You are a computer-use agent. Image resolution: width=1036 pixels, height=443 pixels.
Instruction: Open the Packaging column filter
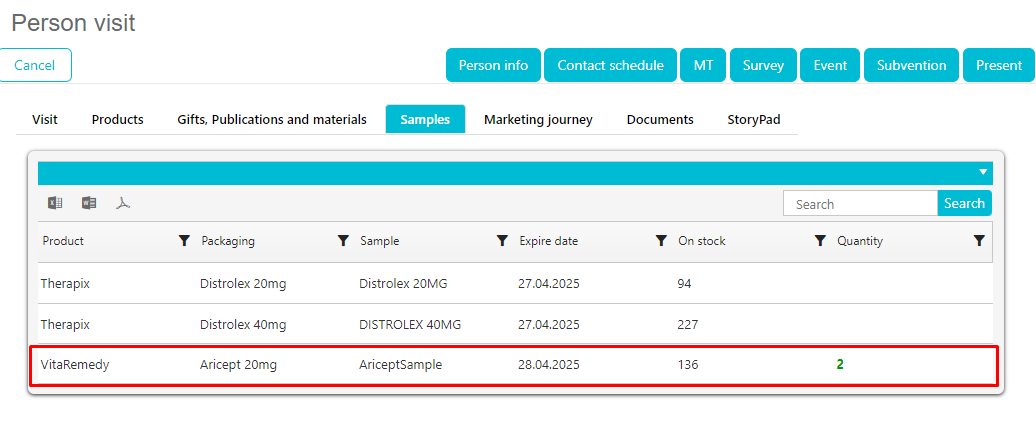343,241
